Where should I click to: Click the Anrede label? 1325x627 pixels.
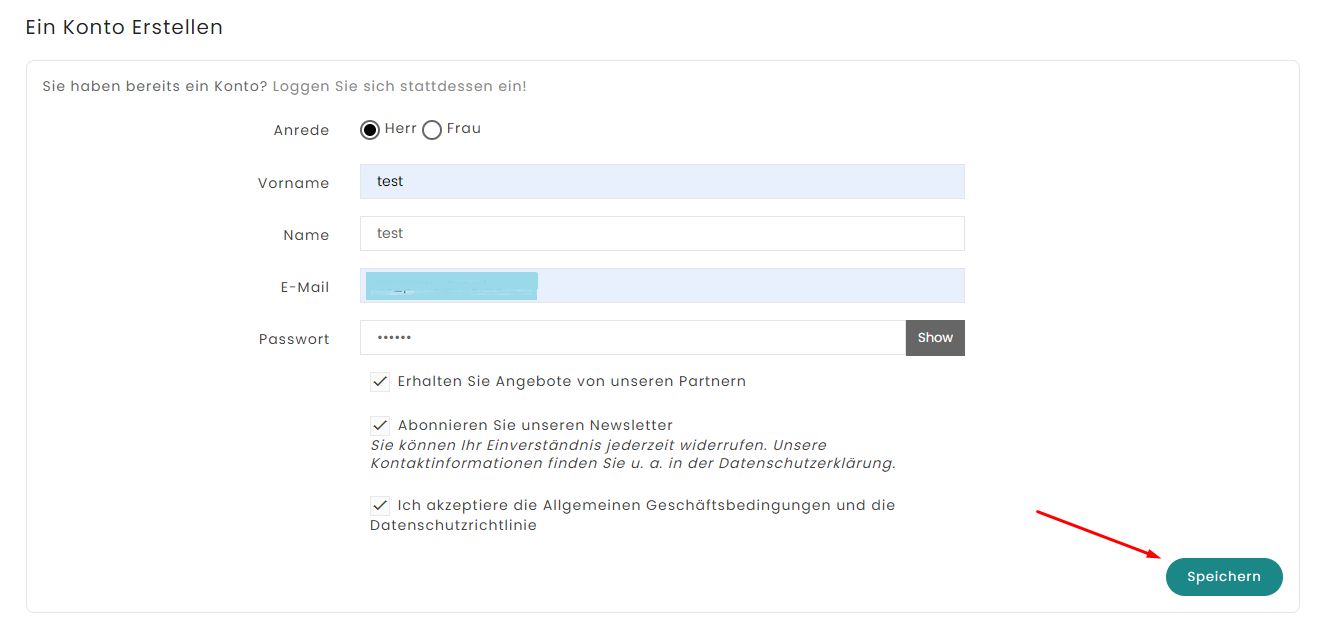point(301,131)
